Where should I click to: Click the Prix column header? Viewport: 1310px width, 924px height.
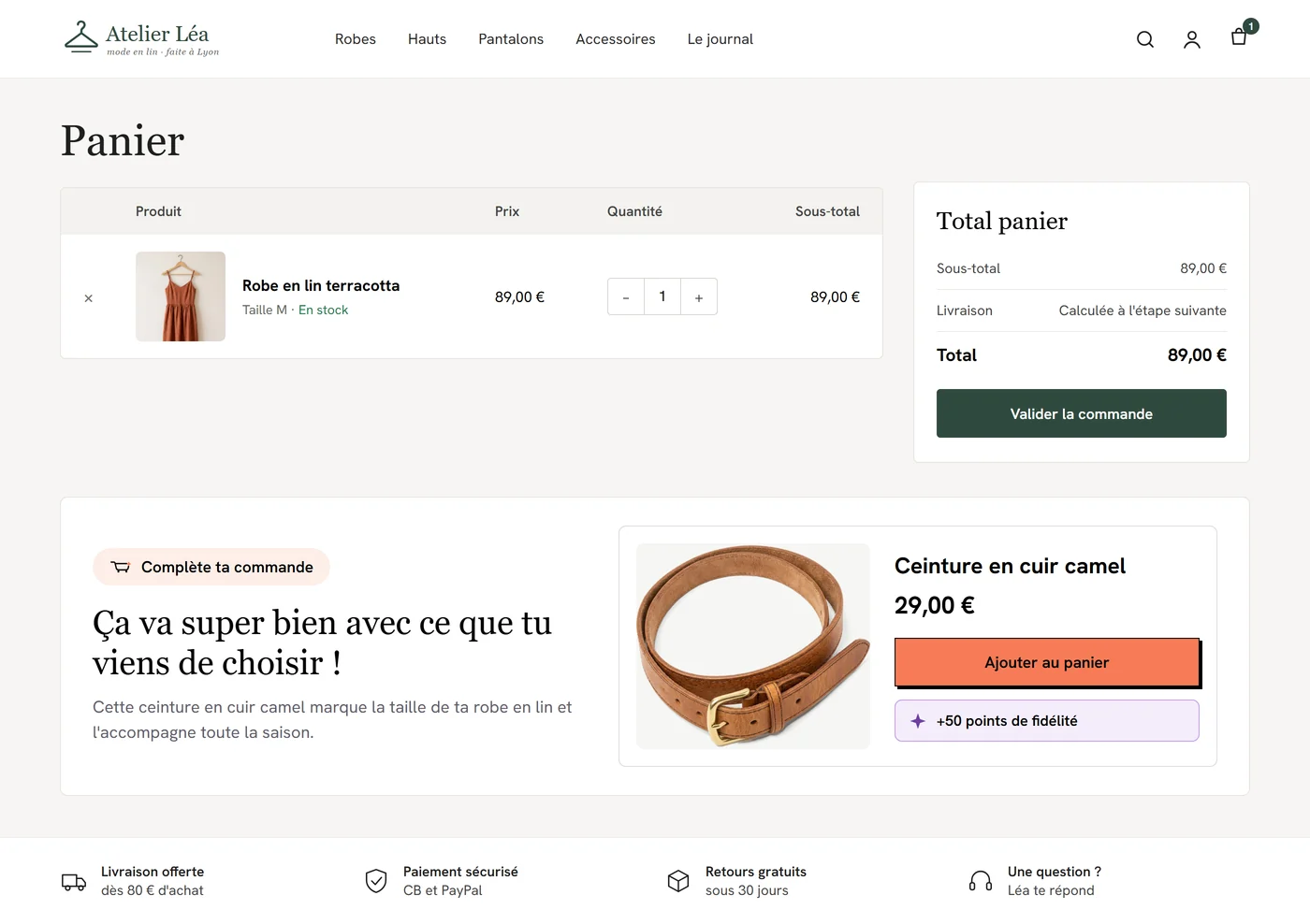pyautogui.click(x=507, y=211)
